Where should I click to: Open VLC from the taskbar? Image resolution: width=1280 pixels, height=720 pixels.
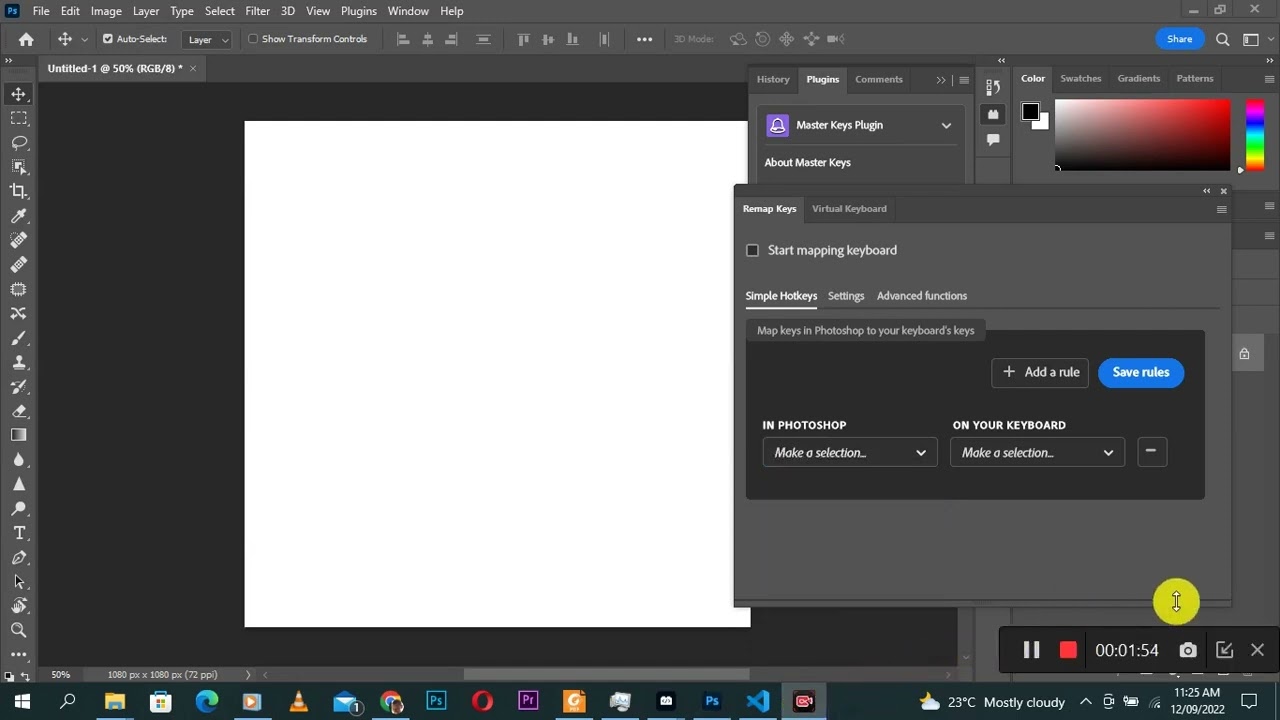tap(298, 701)
